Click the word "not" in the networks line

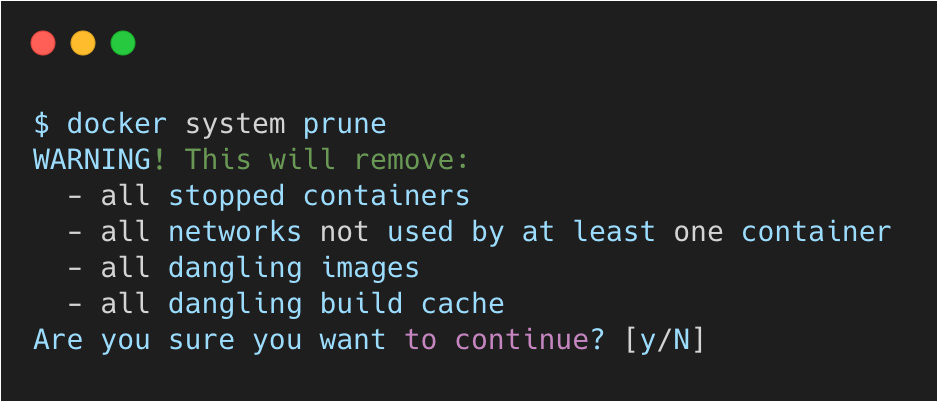pyautogui.click(x=344, y=232)
